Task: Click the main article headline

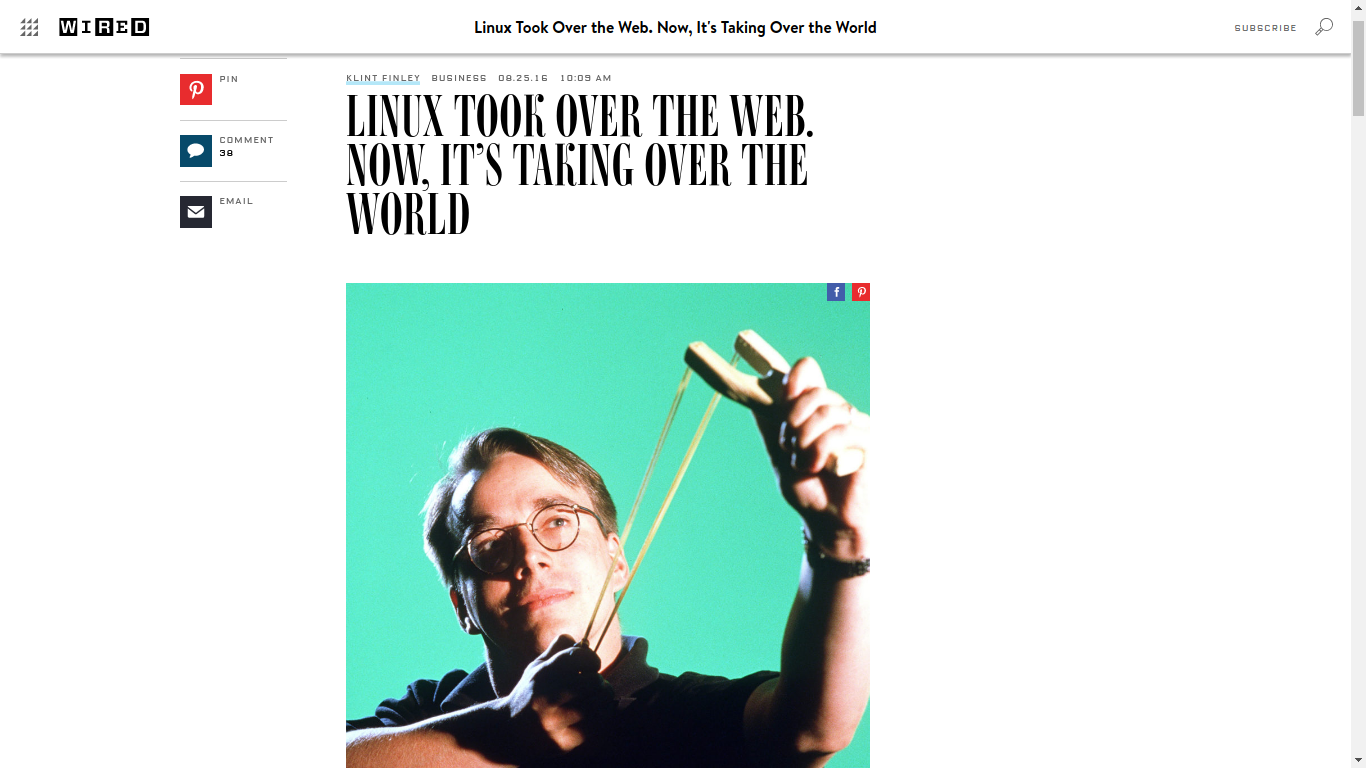Action: [x=580, y=166]
